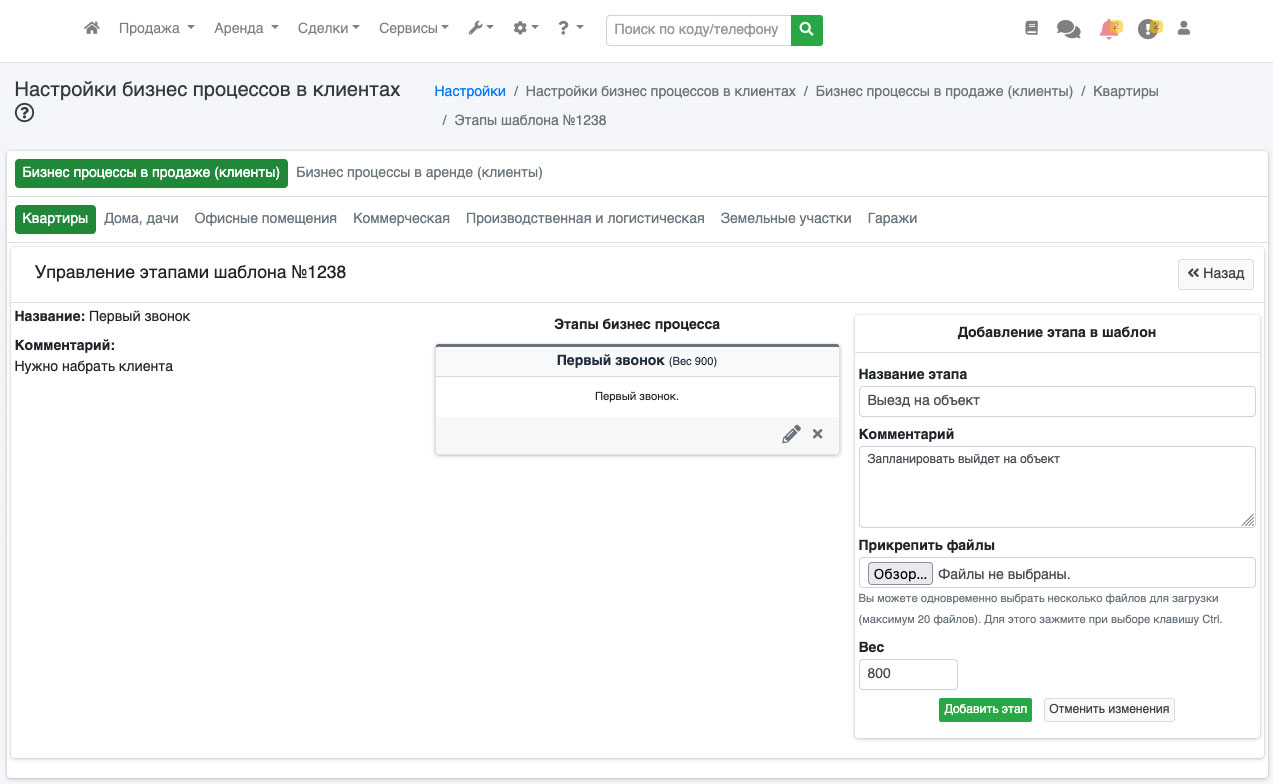This screenshot has width=1273, height=784.
Task: Open the wrench tools dropdown
Action: (480, 29)
